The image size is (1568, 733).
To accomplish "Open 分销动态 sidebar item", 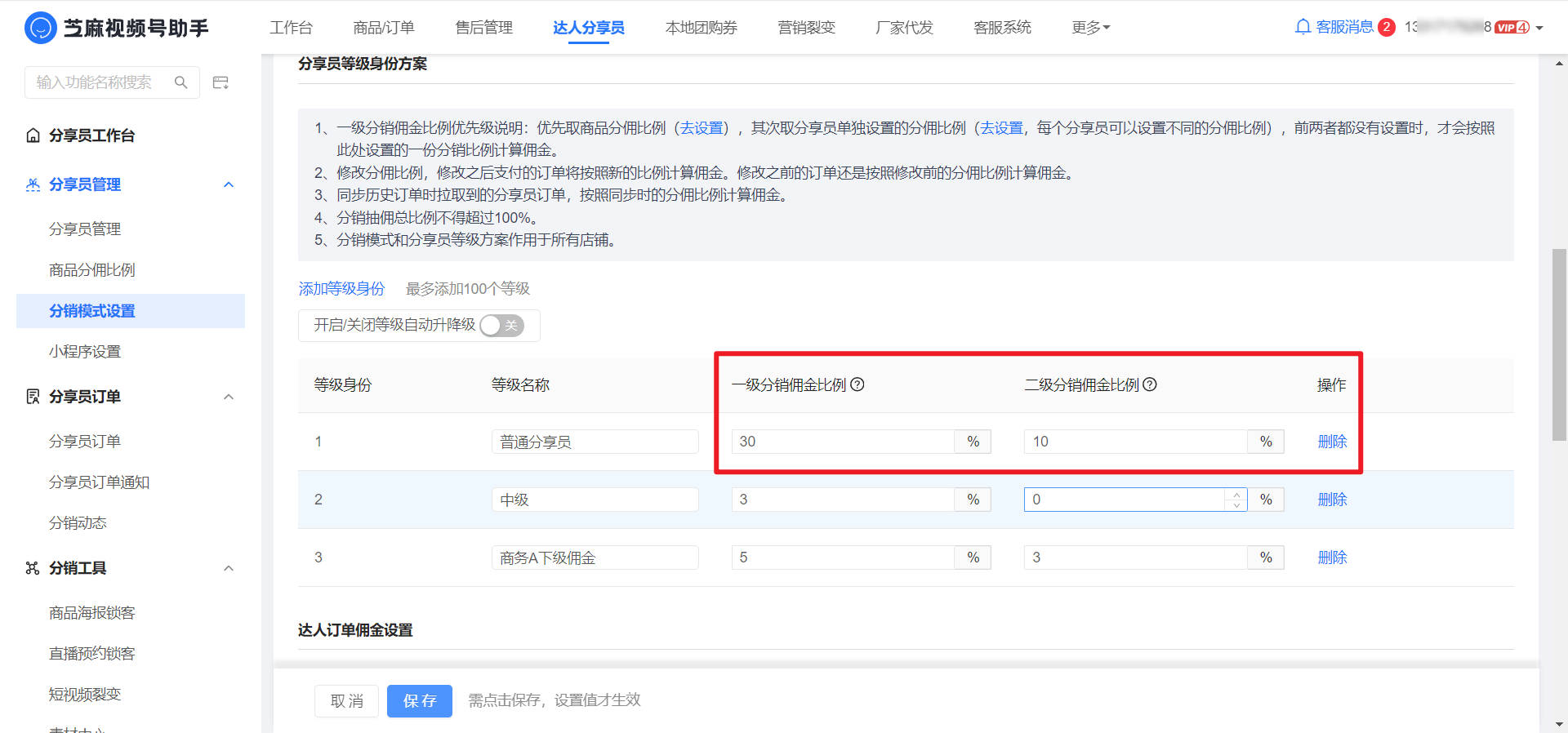I will (78, 523).
